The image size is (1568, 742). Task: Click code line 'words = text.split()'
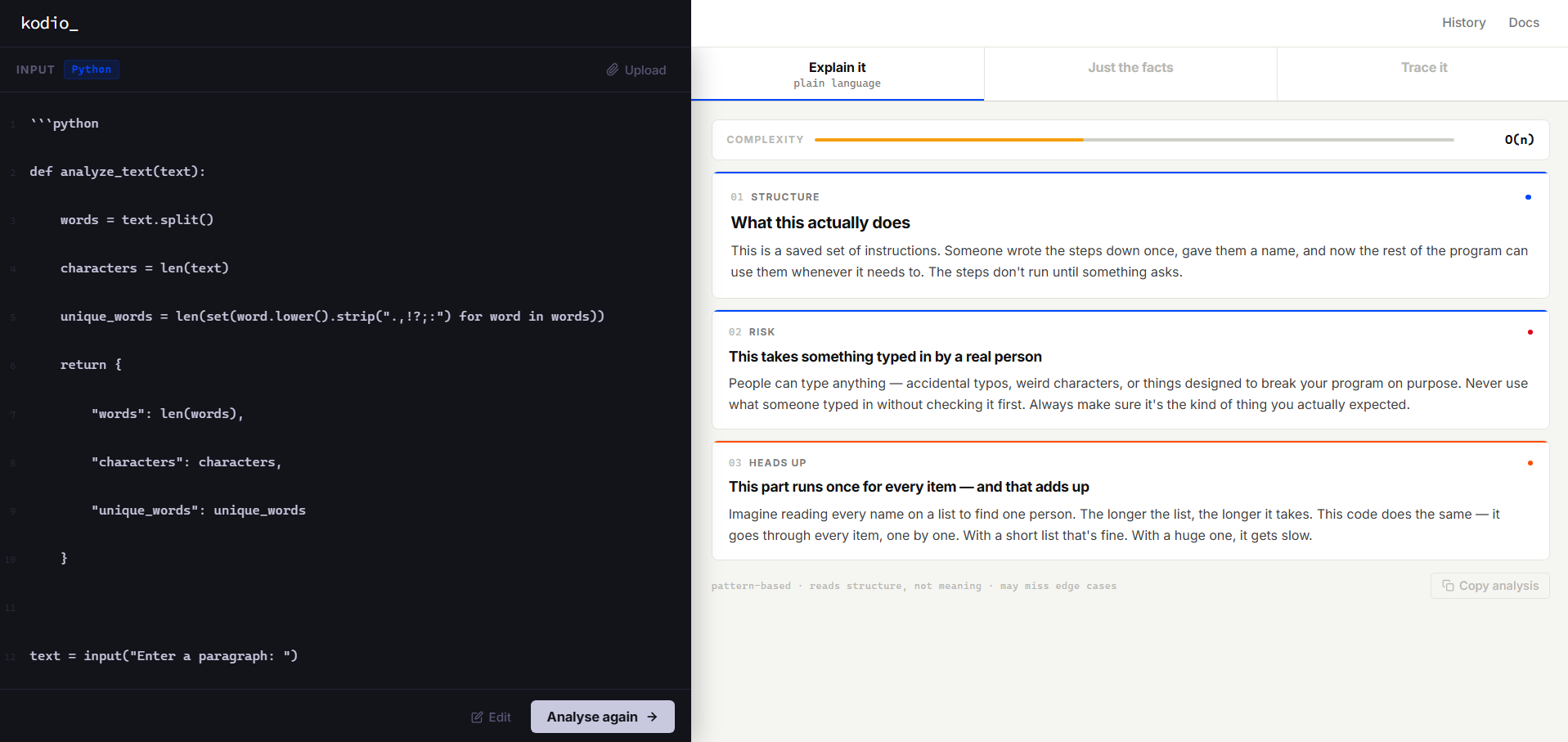click(137, 220)
